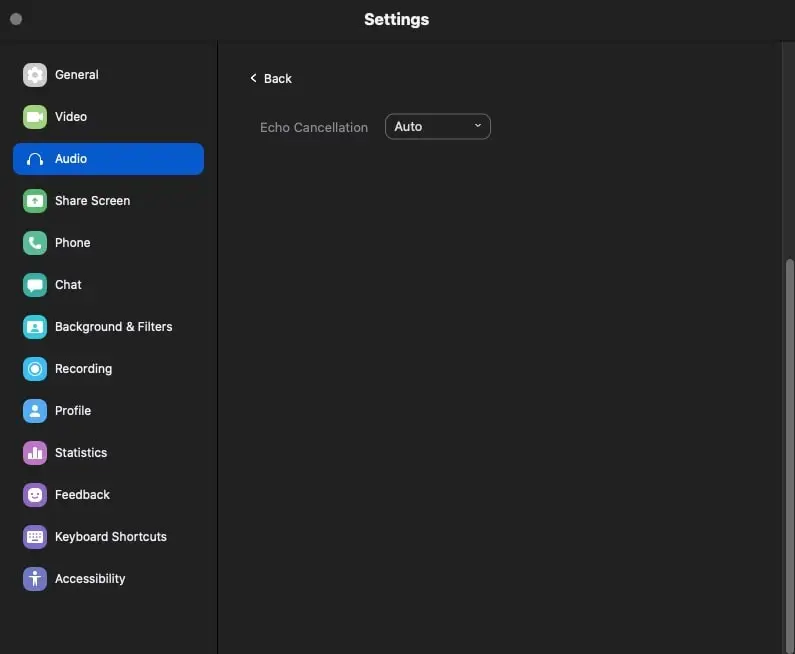Click the General gear icon

(34, 75)
